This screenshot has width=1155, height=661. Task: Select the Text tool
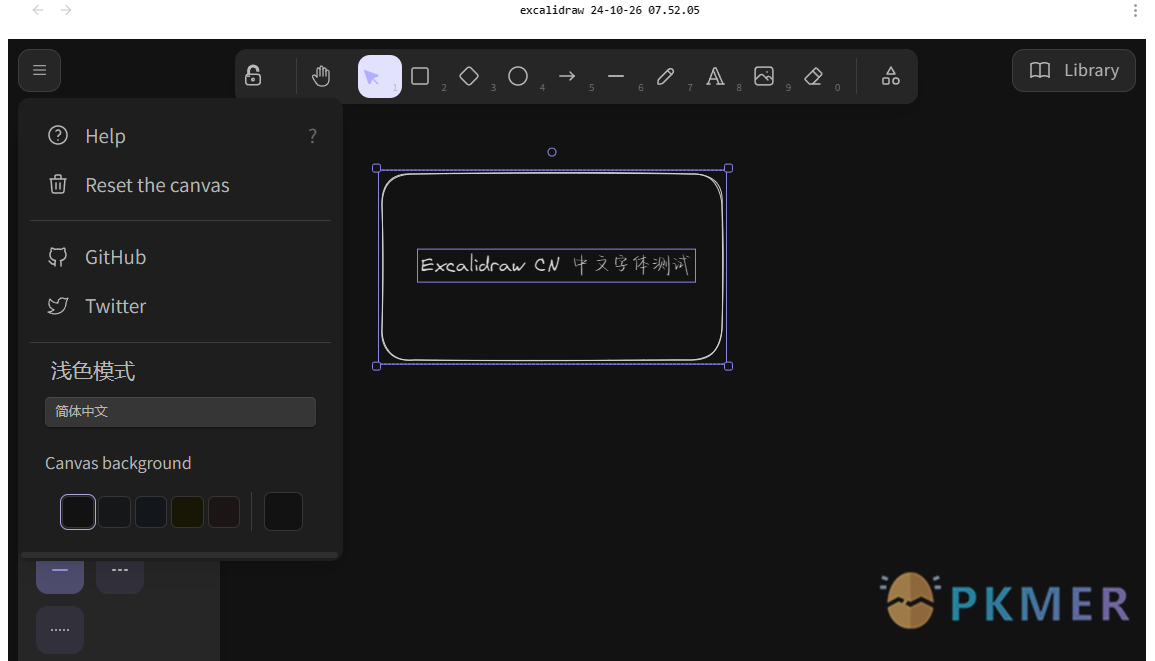pyautogui.click(x=715, y=76)
